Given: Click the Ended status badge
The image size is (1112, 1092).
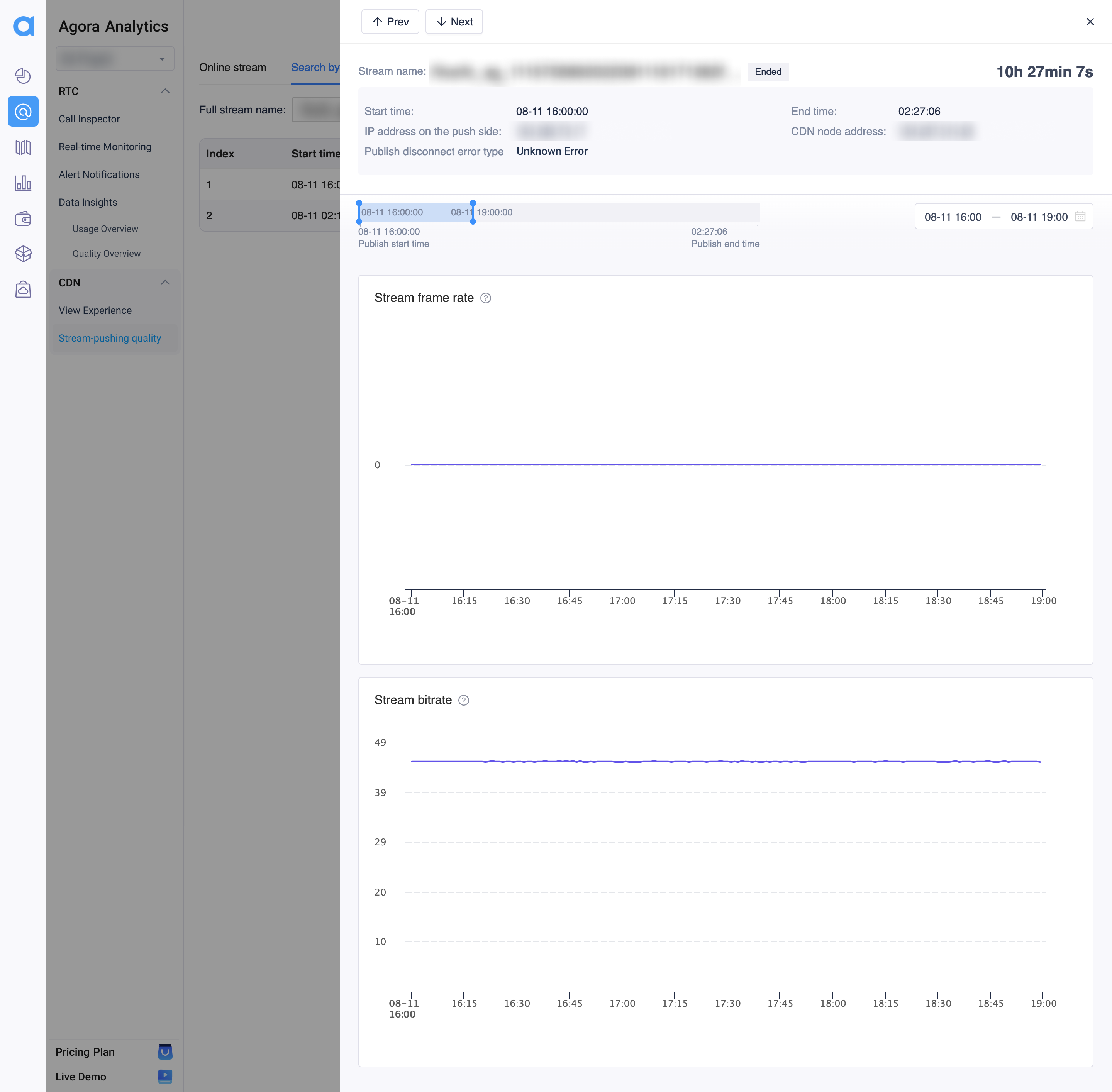Looking at the screenshot, I should [768, 72].
